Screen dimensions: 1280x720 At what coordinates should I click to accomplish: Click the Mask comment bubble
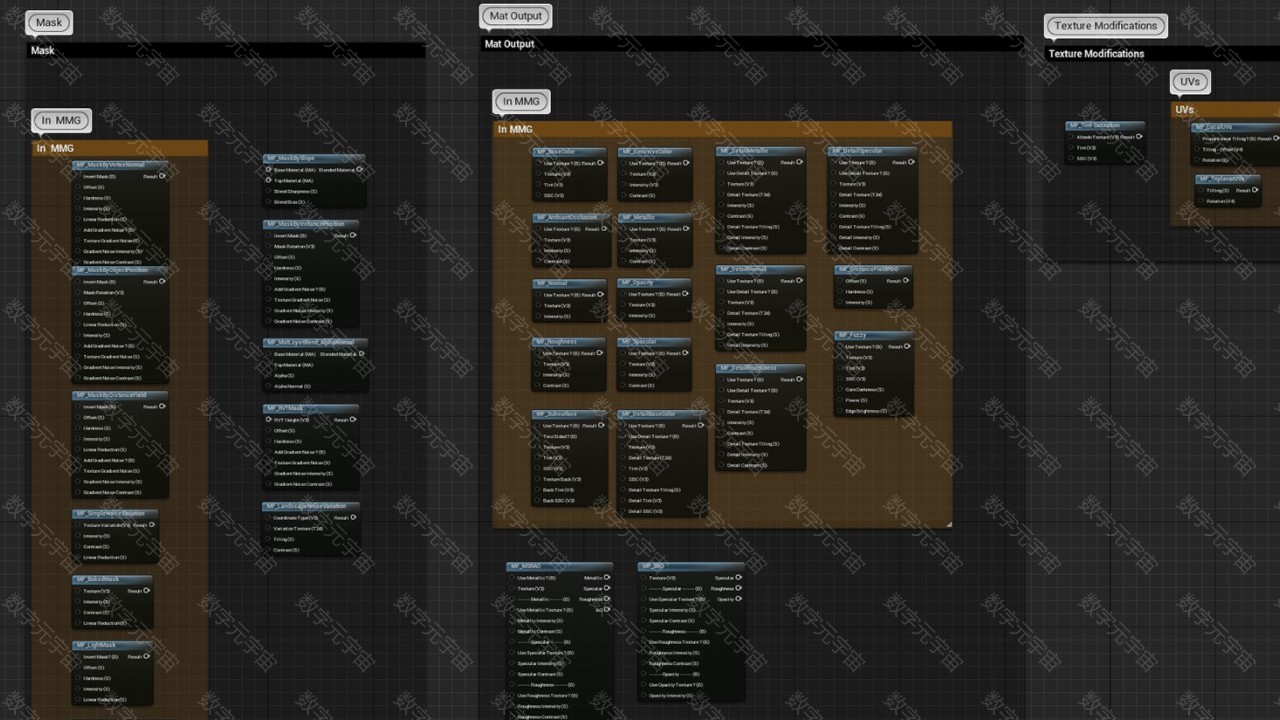(49, 22)
